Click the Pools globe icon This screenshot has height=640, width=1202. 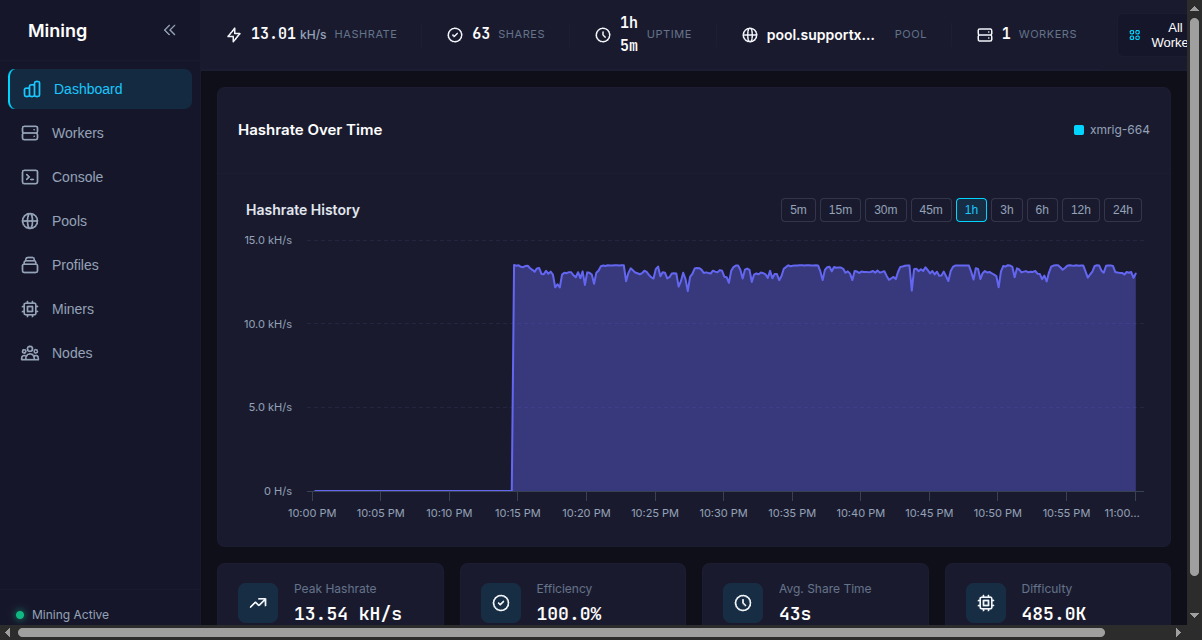(x=30, y=221)
